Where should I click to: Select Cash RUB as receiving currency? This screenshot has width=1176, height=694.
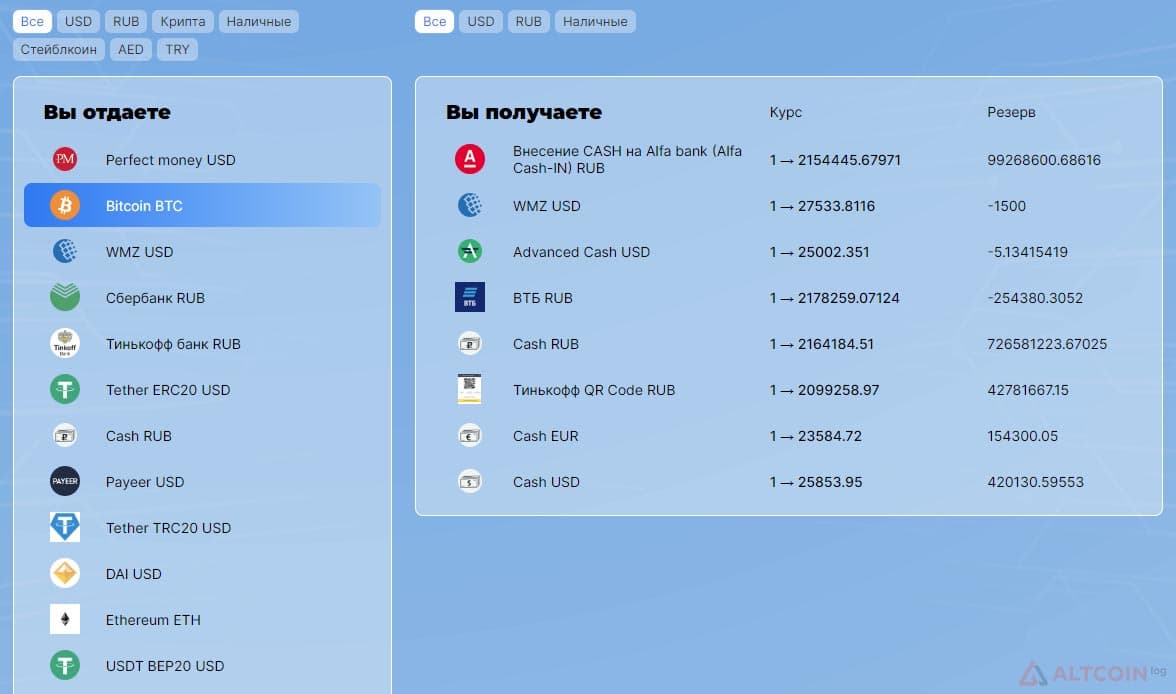(x=789, y=344)
